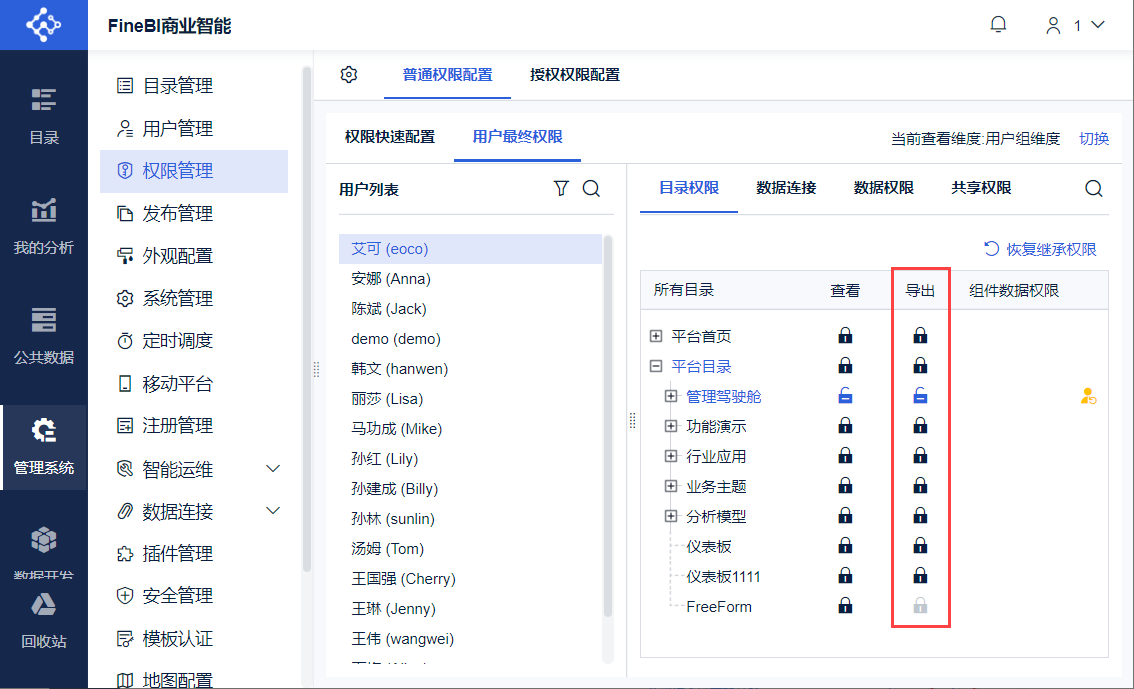Click the search icon in user list
This screenshot has width=1134, height=689.
(592, 189)
